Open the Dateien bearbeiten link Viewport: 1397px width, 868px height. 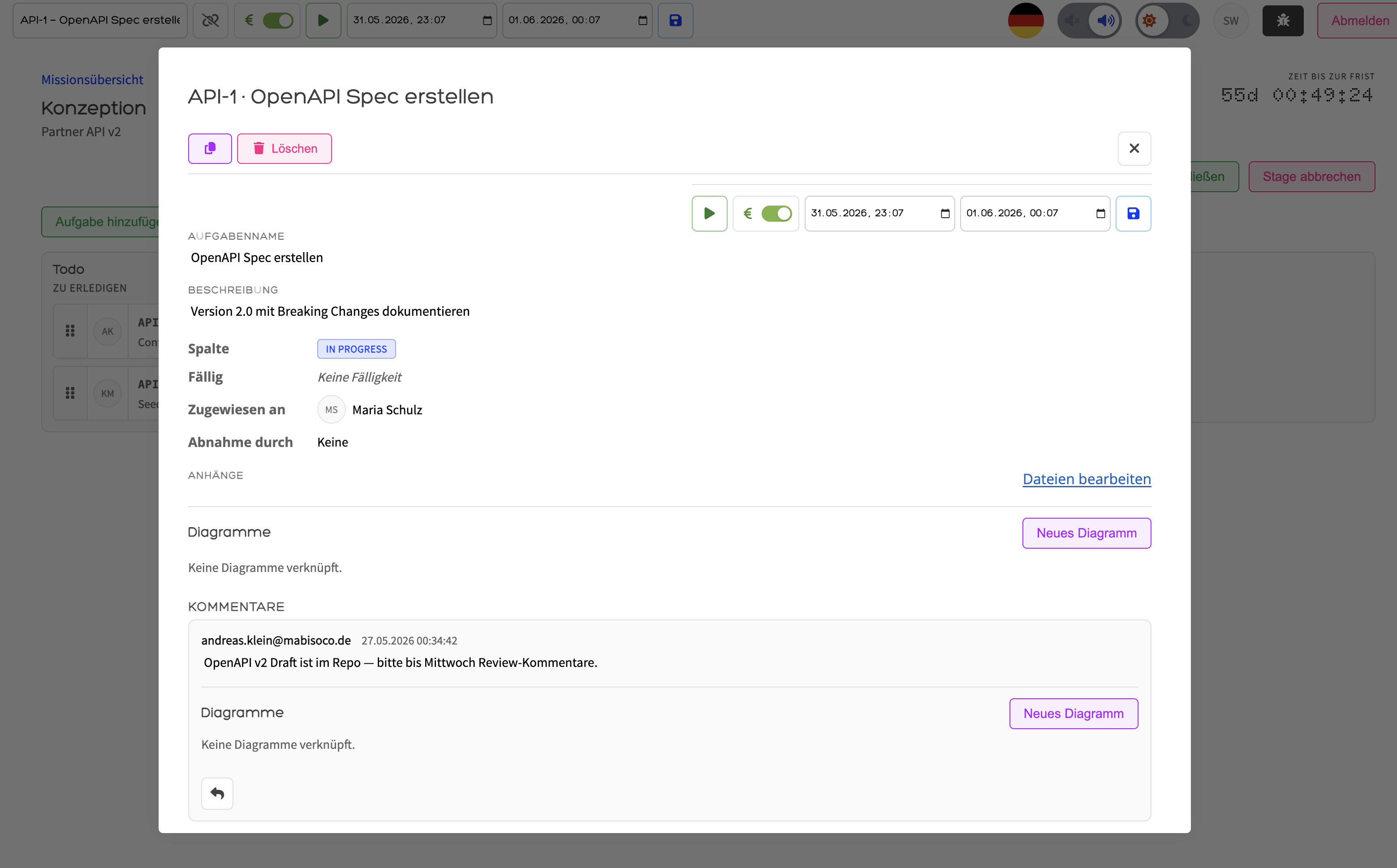[1087, 479]
